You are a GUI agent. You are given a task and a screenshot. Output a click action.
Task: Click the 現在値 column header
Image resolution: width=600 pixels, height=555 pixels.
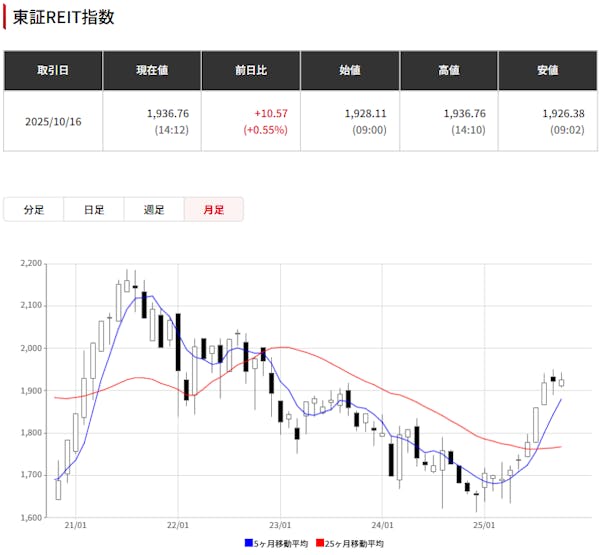coord(152,70)
